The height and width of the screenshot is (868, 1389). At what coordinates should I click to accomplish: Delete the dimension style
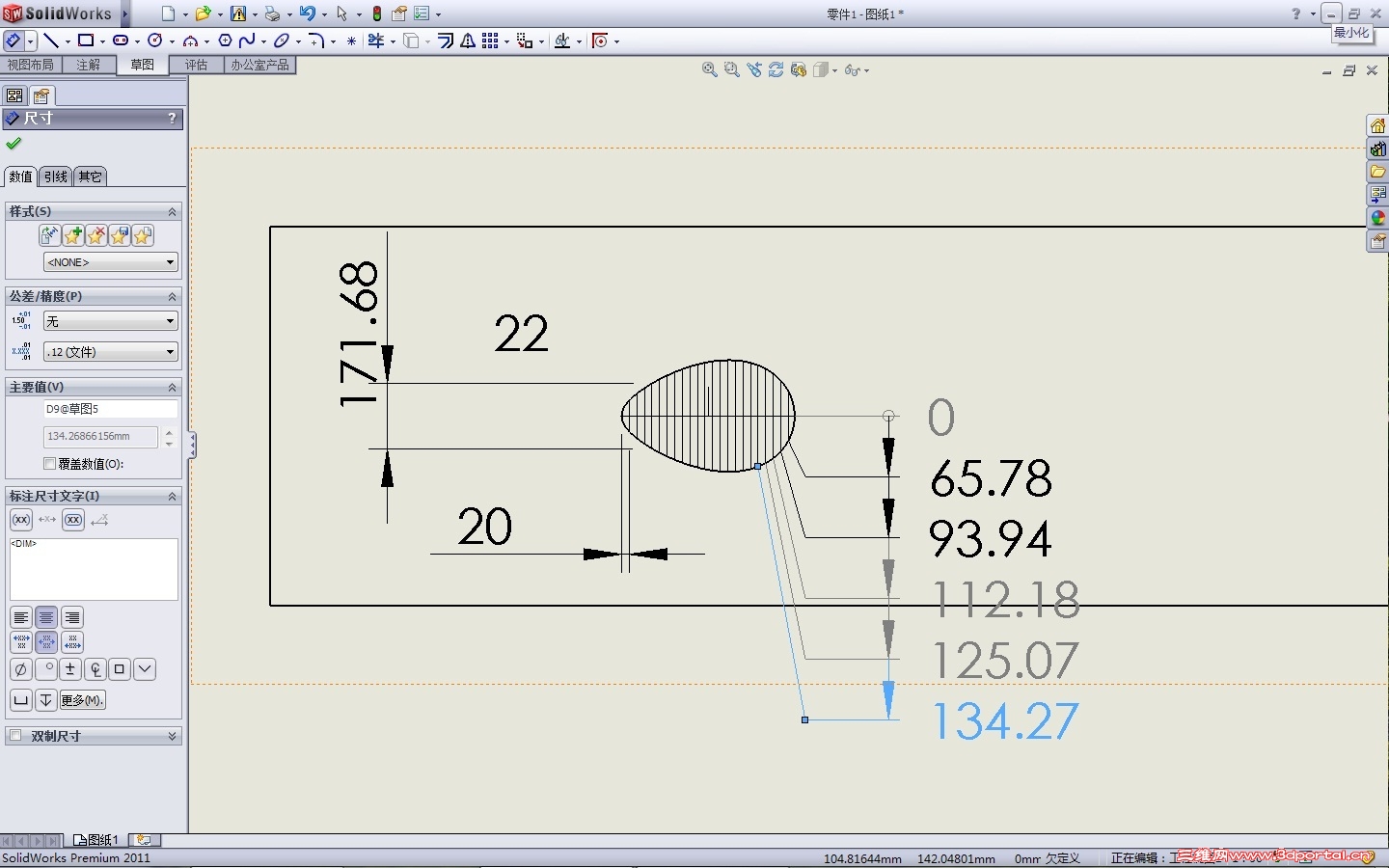pyautogui.click(x=95, y=235)
